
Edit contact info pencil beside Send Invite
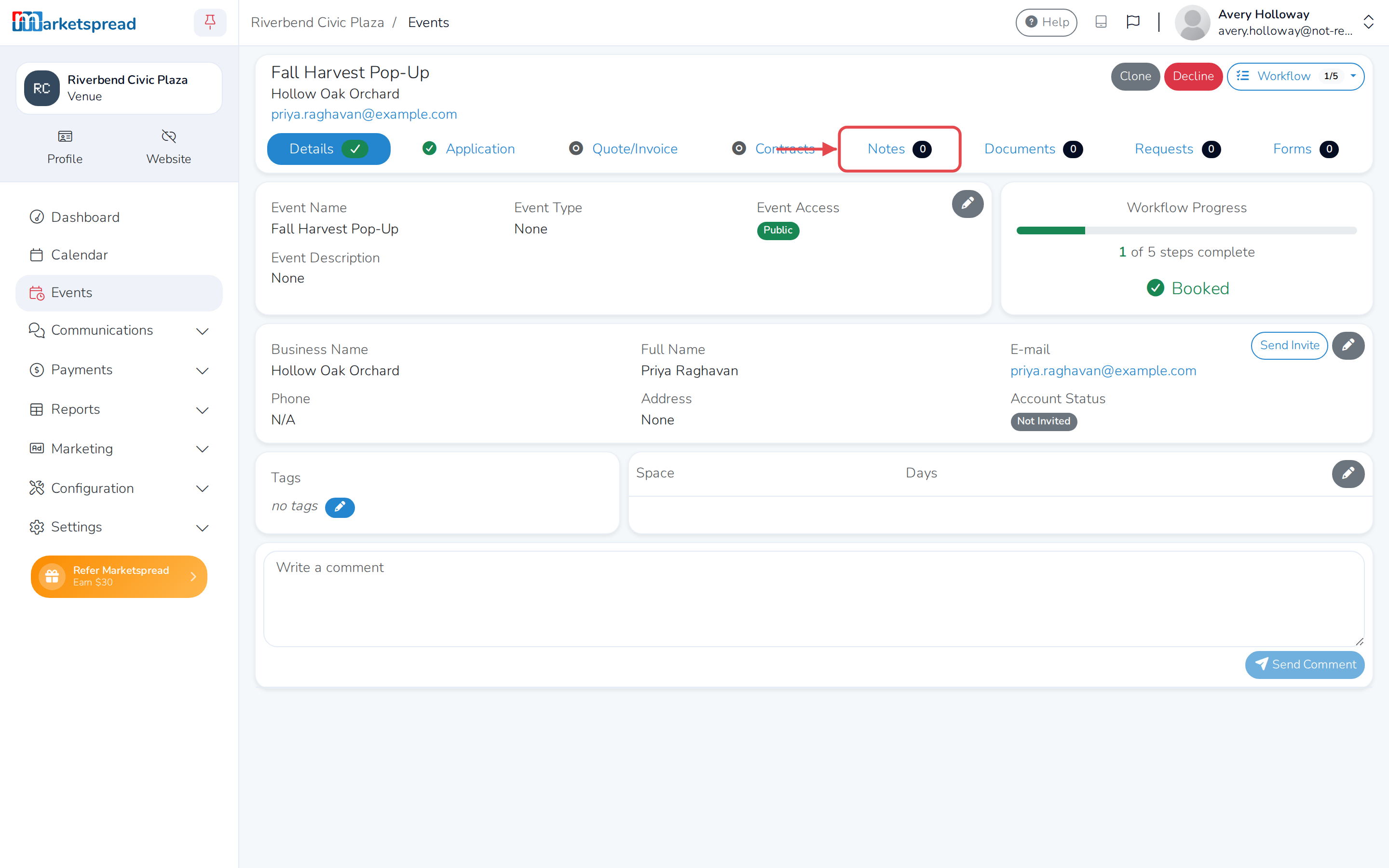(x=1348, y=346)
